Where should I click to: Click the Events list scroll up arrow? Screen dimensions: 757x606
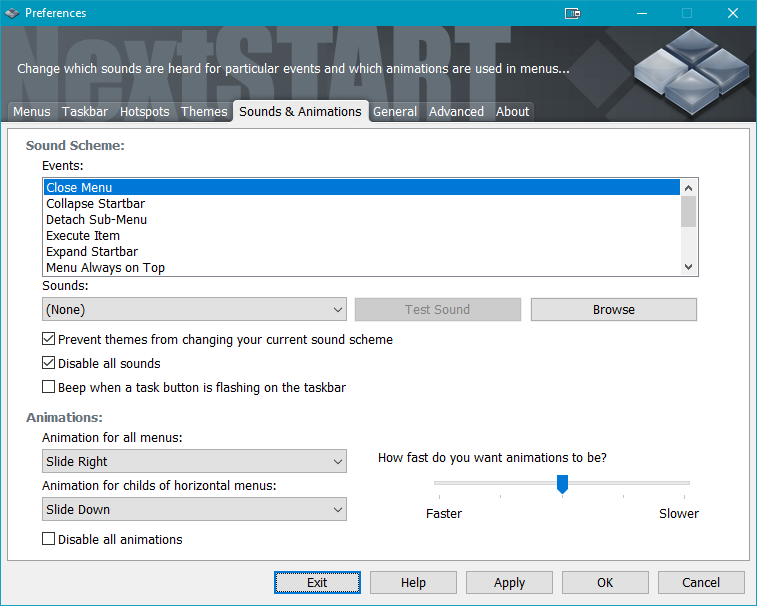688,187
